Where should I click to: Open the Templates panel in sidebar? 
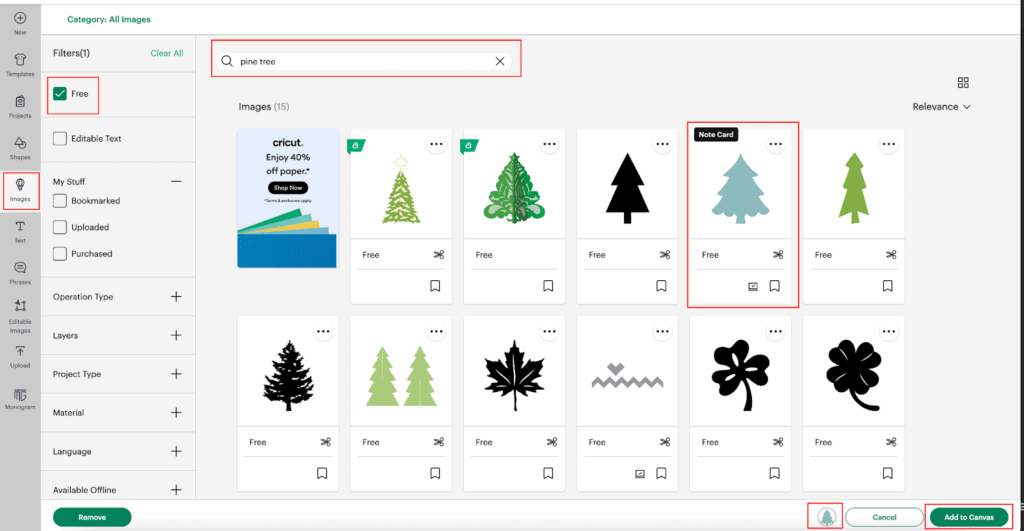(x=20, y=62)
